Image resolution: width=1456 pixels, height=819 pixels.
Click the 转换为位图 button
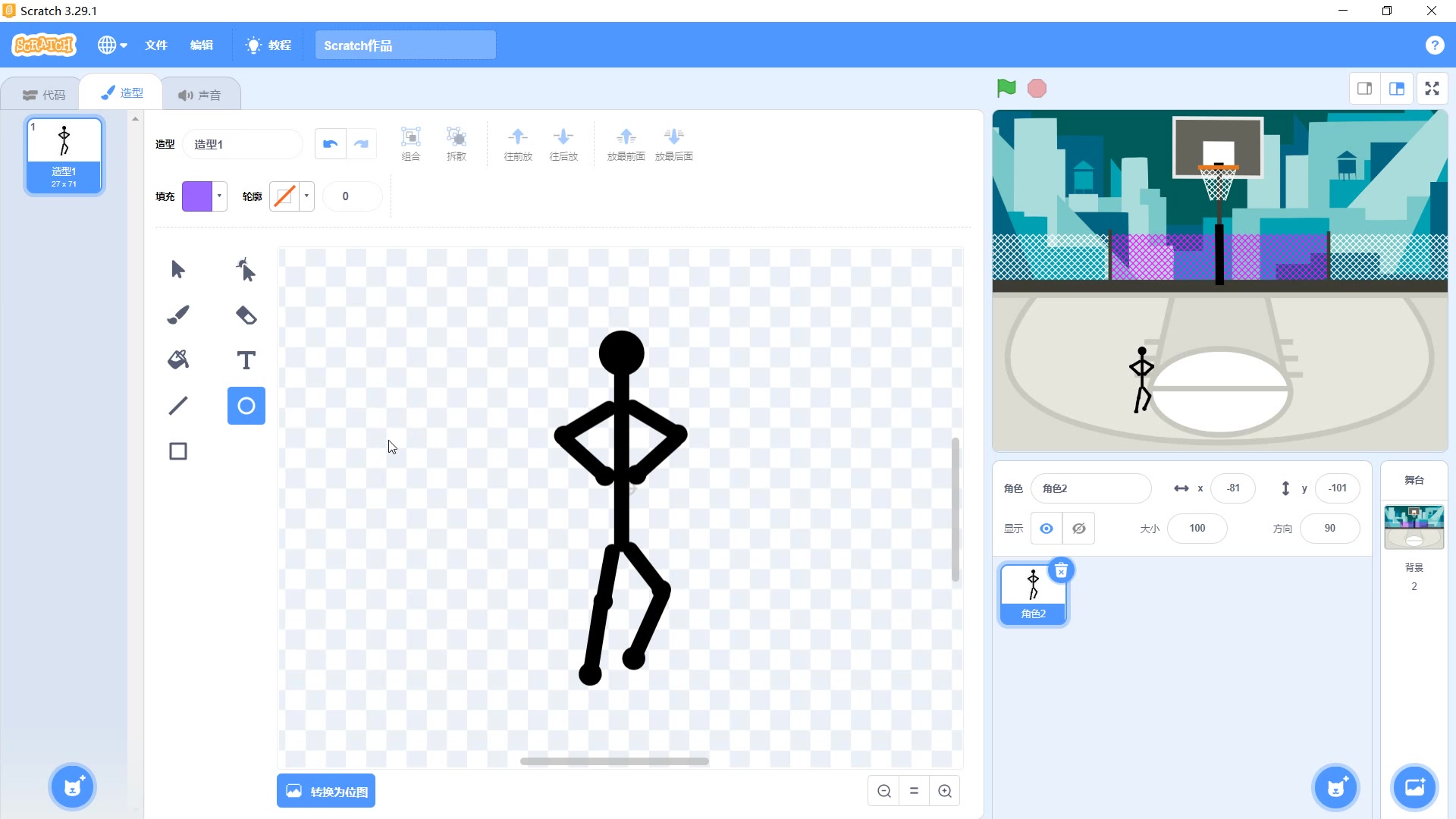[x=326, y=791]
